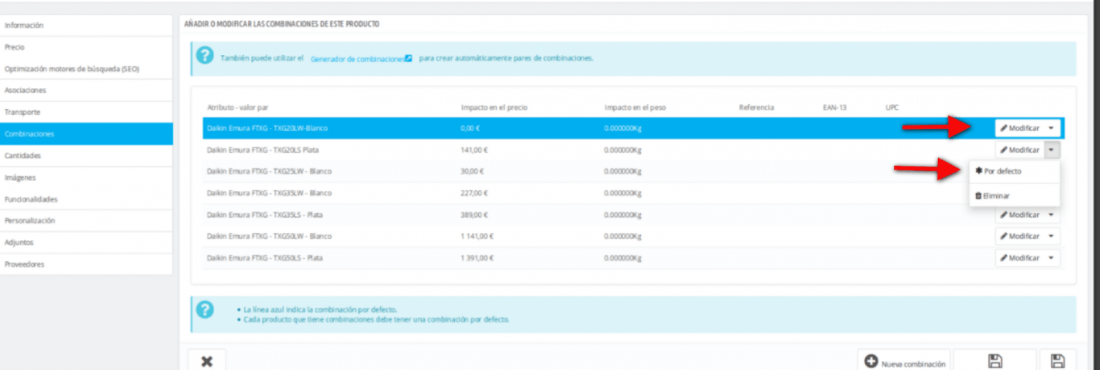Select the Daikin Emura FTXG - TXG50LW - Blanco name
This screenshot has height=370, width=1100.
coord(269,237)
